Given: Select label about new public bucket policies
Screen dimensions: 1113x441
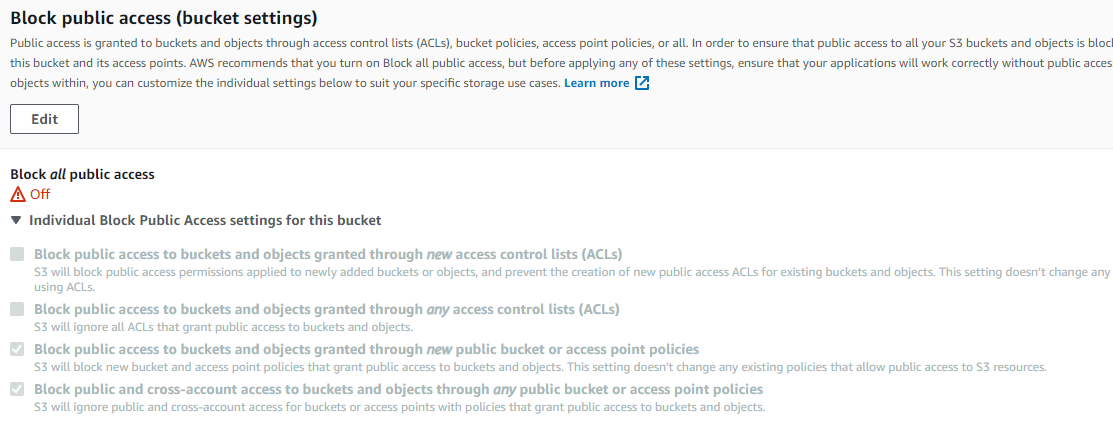Looking at the screenshot, I should coord(366,349).
